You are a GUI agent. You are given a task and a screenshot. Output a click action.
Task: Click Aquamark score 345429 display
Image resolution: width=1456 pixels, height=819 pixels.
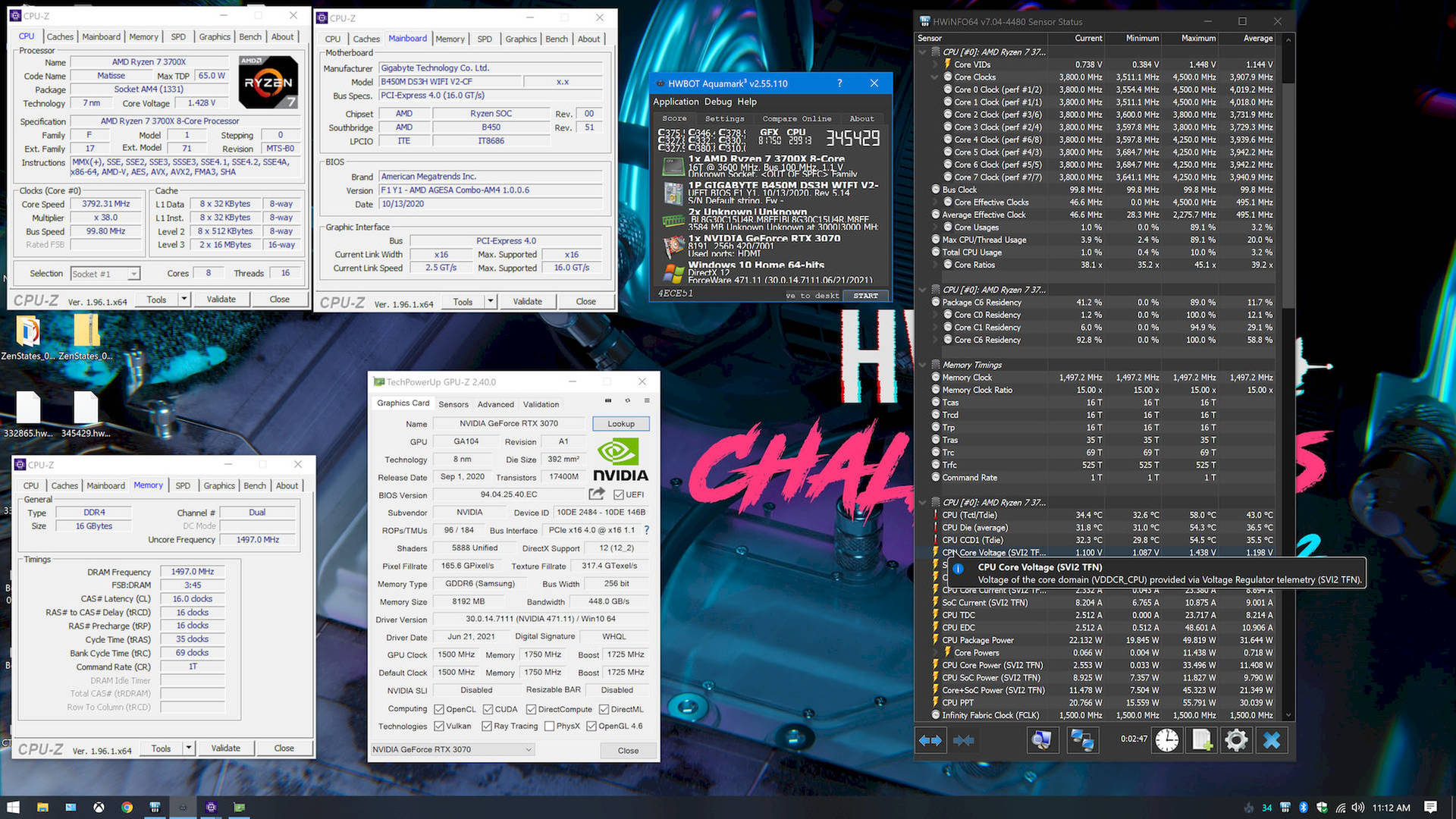click(x=852, y=137)
